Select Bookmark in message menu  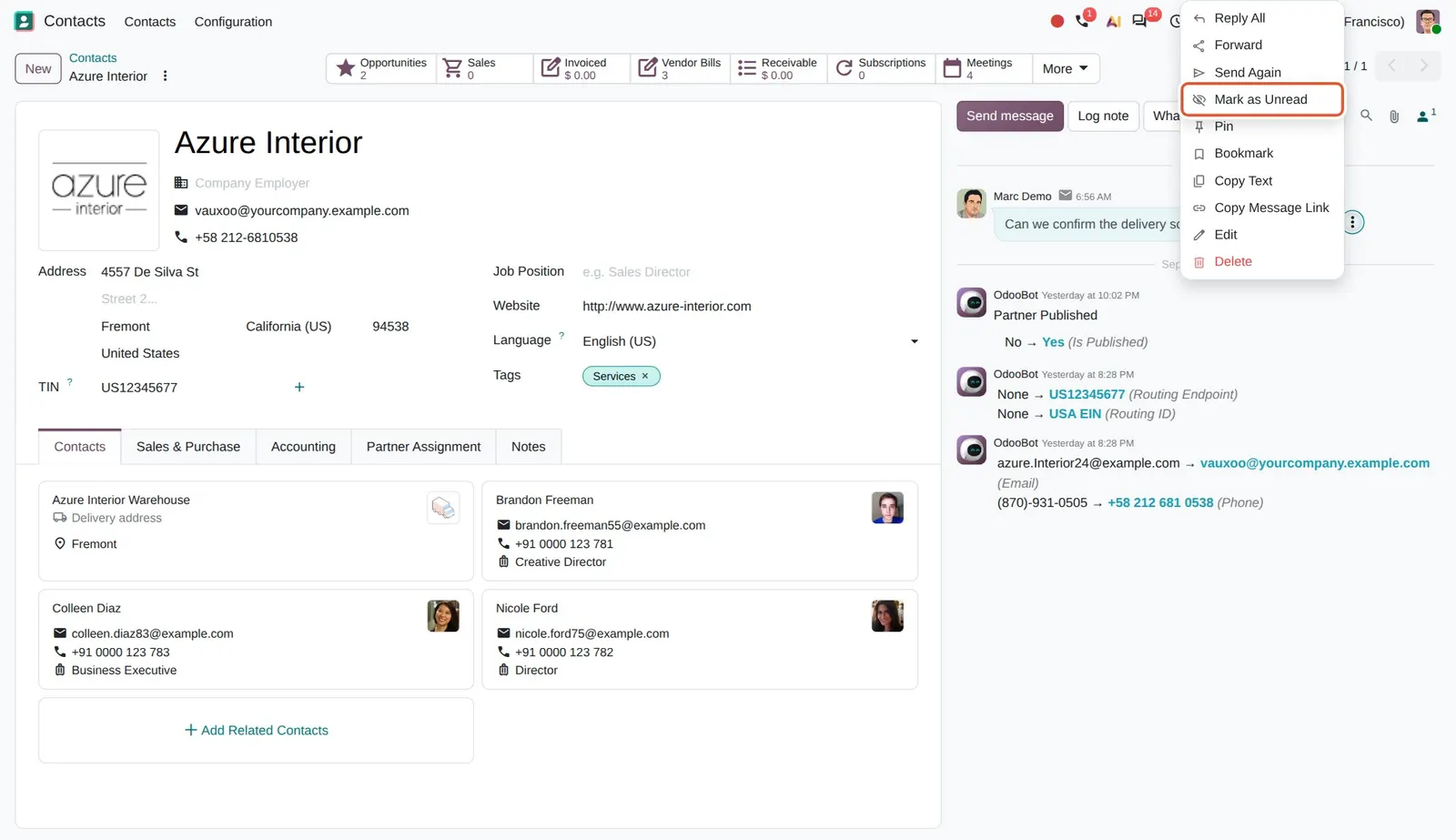click(1262, 153)
